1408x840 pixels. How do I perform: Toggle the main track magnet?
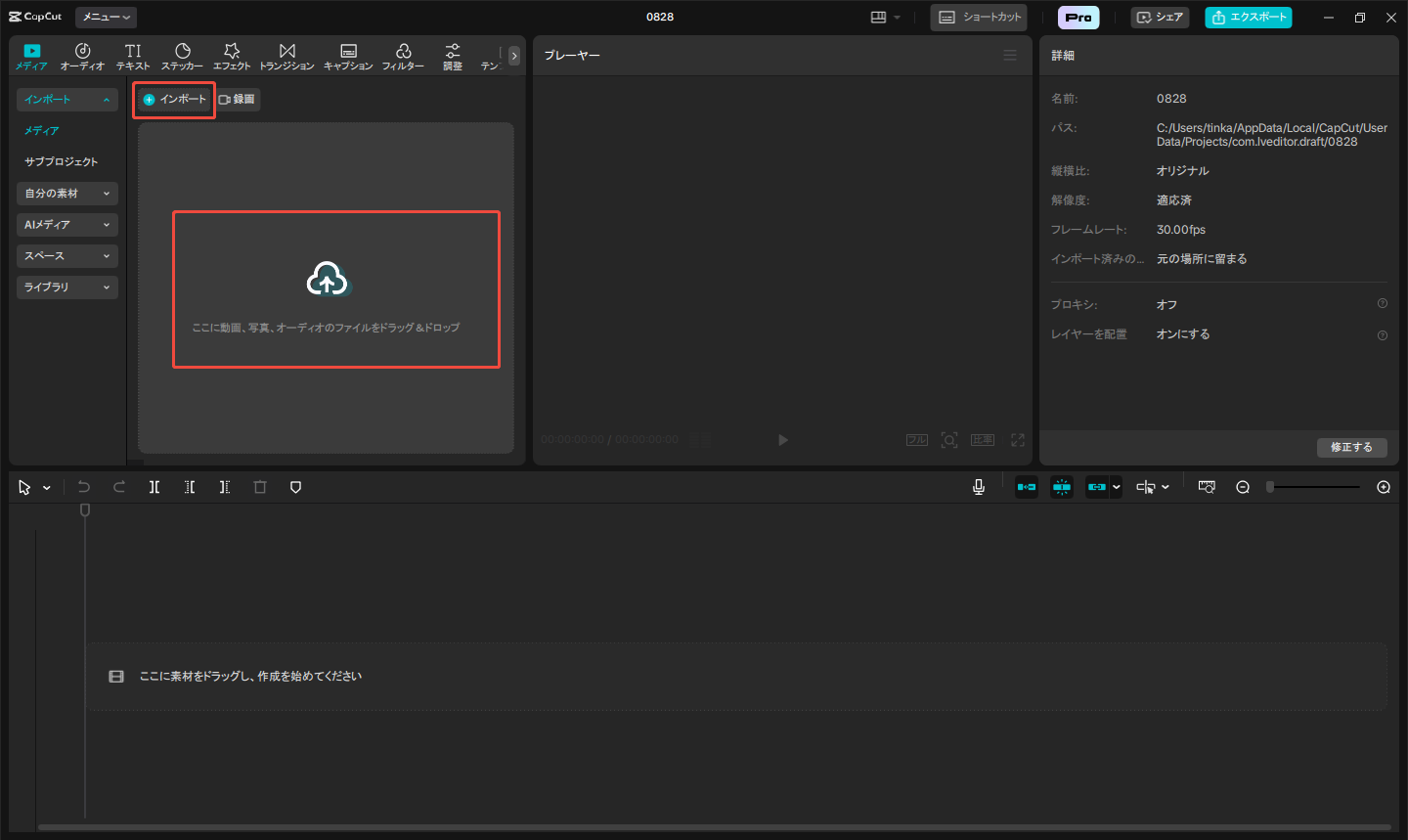pyautogui.click(x=1027, y=487)
